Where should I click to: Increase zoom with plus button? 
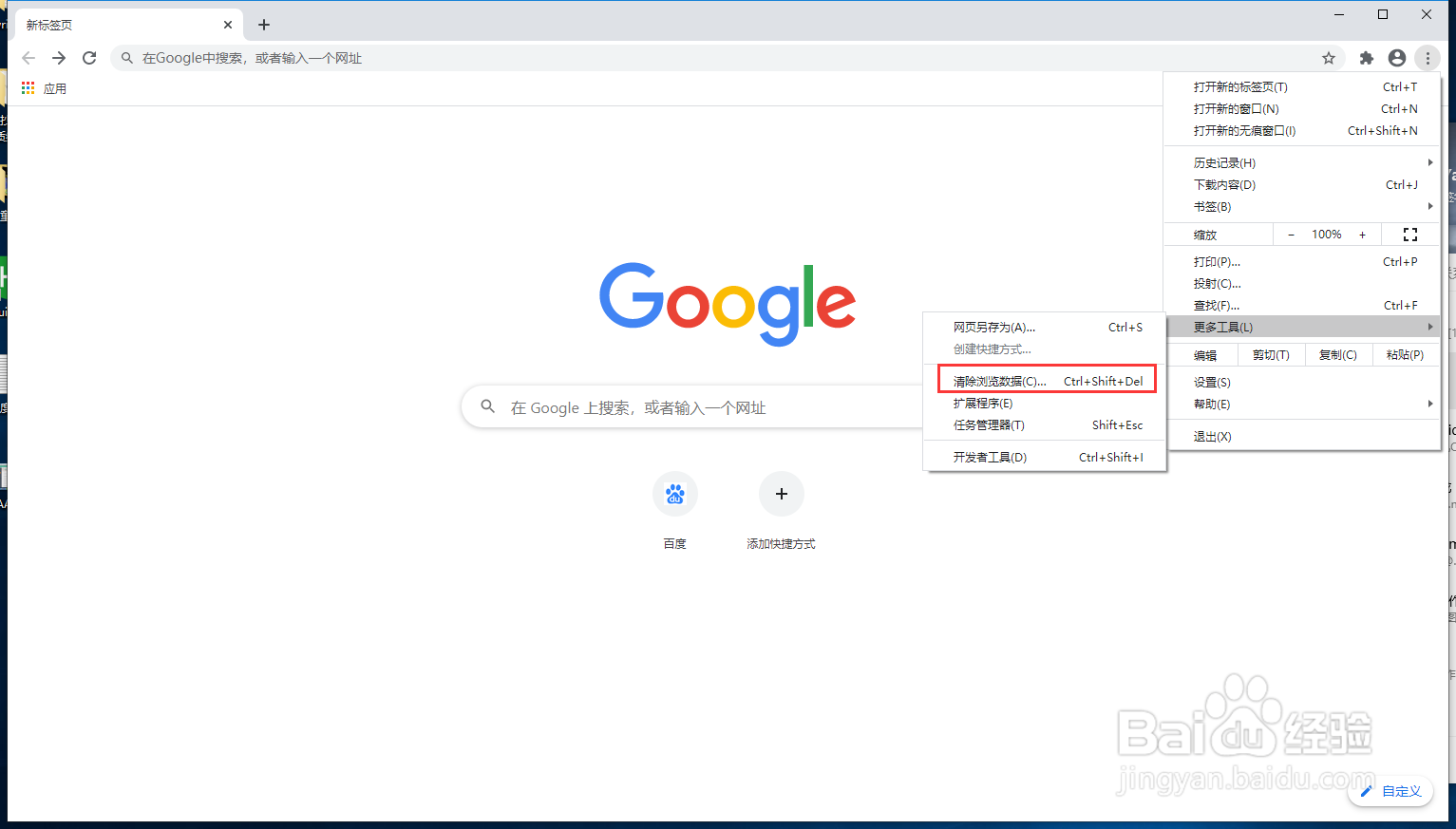pyautogui.click(x=1362, y=235)
